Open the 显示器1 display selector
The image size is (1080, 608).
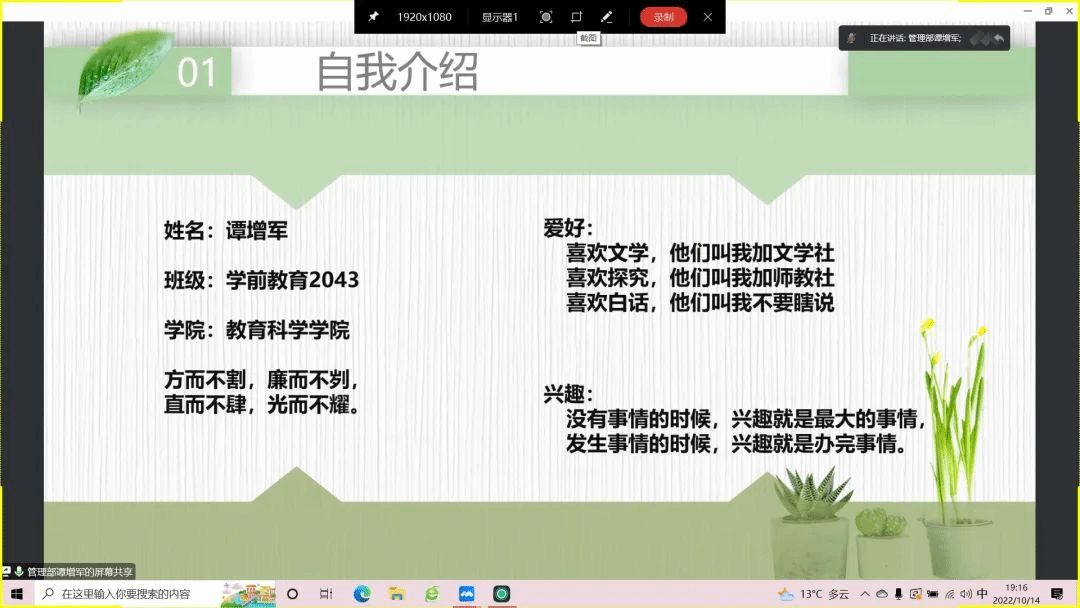[x=500, y=17]
